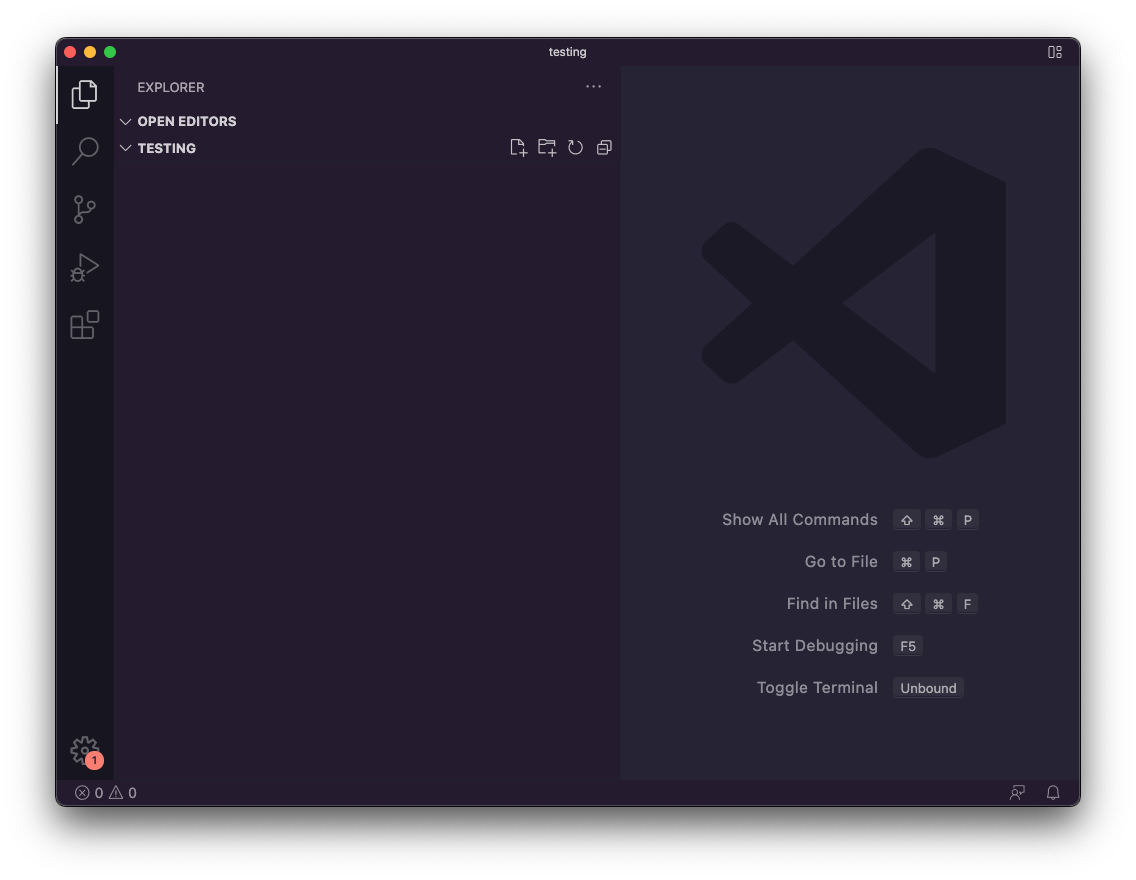The height and width of the screenshot is (880, 1136).
Task: Open the Source Control view
Action: point(85,209)
